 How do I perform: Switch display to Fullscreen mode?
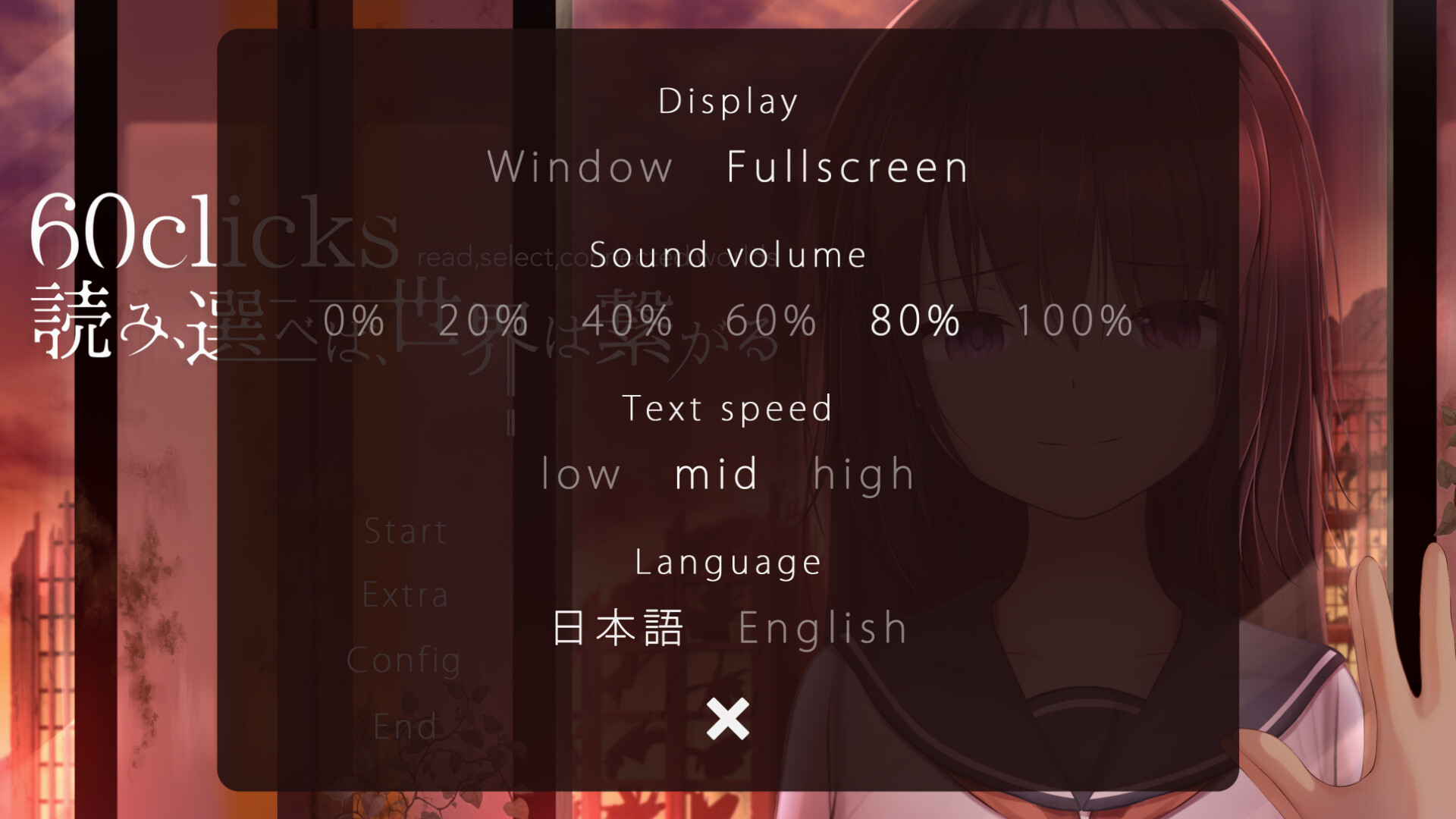[846, 166]
